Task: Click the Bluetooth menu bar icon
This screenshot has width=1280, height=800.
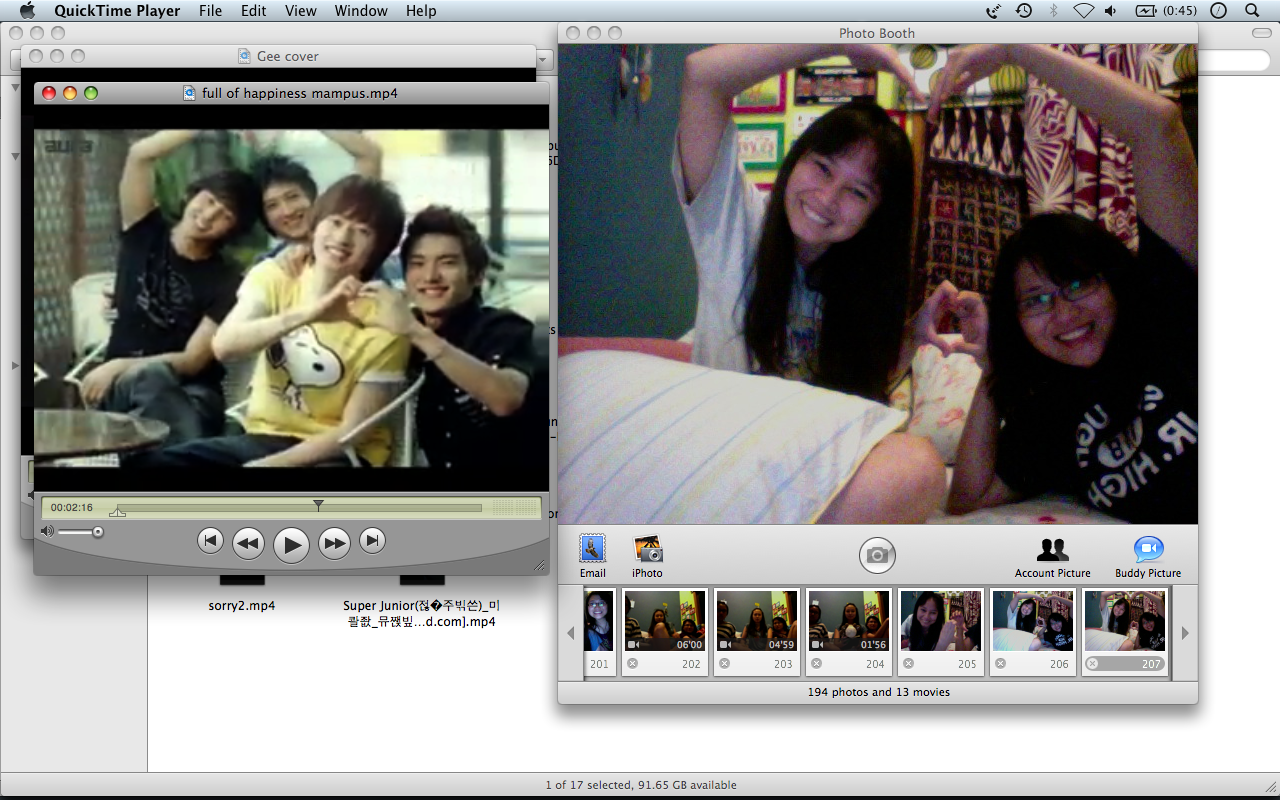Action: click(x=1053, y=11)
